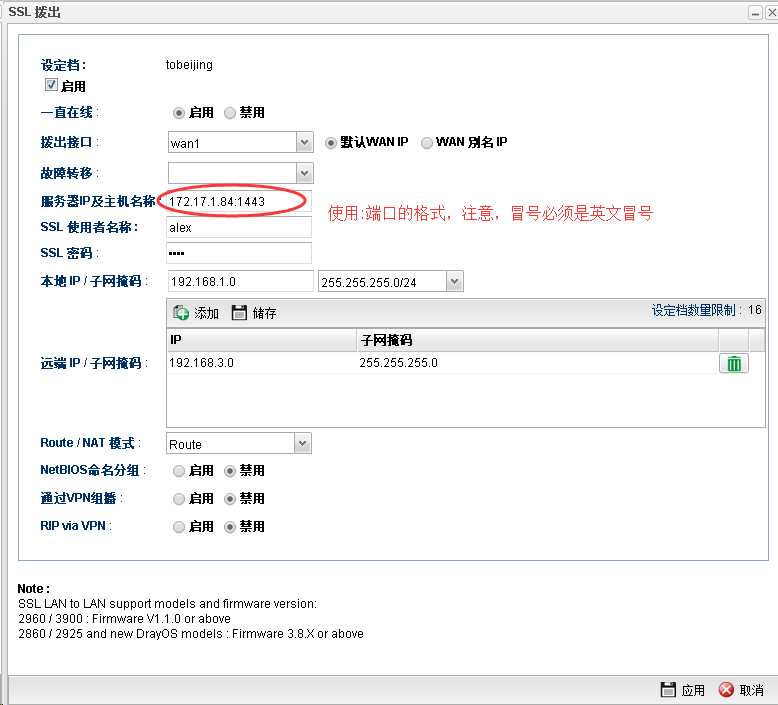
Task: Click the SSL 密码 password field
Action: tap(239, 253)
